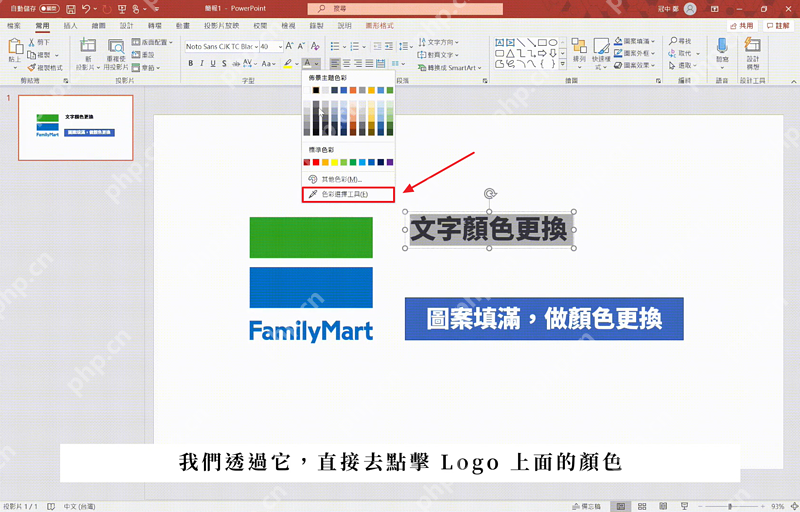Click the Undo arrow icon
This screenshot has width=800, height=512.
coord(86,9)
